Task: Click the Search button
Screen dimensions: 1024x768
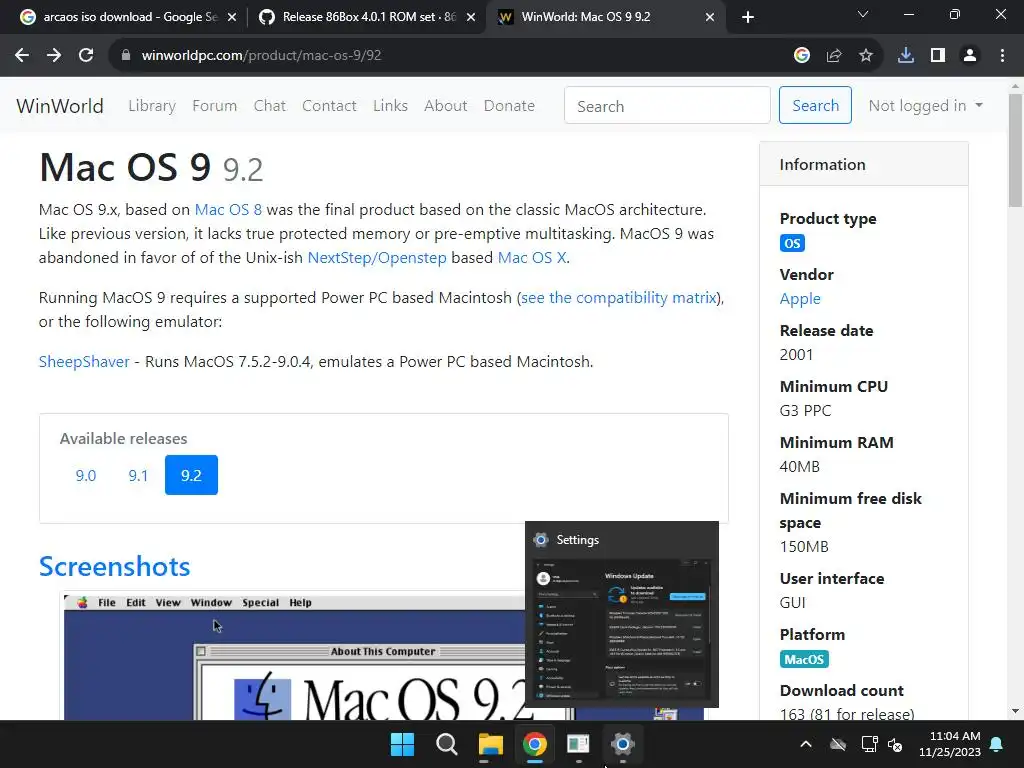Action: click(815, 105)
